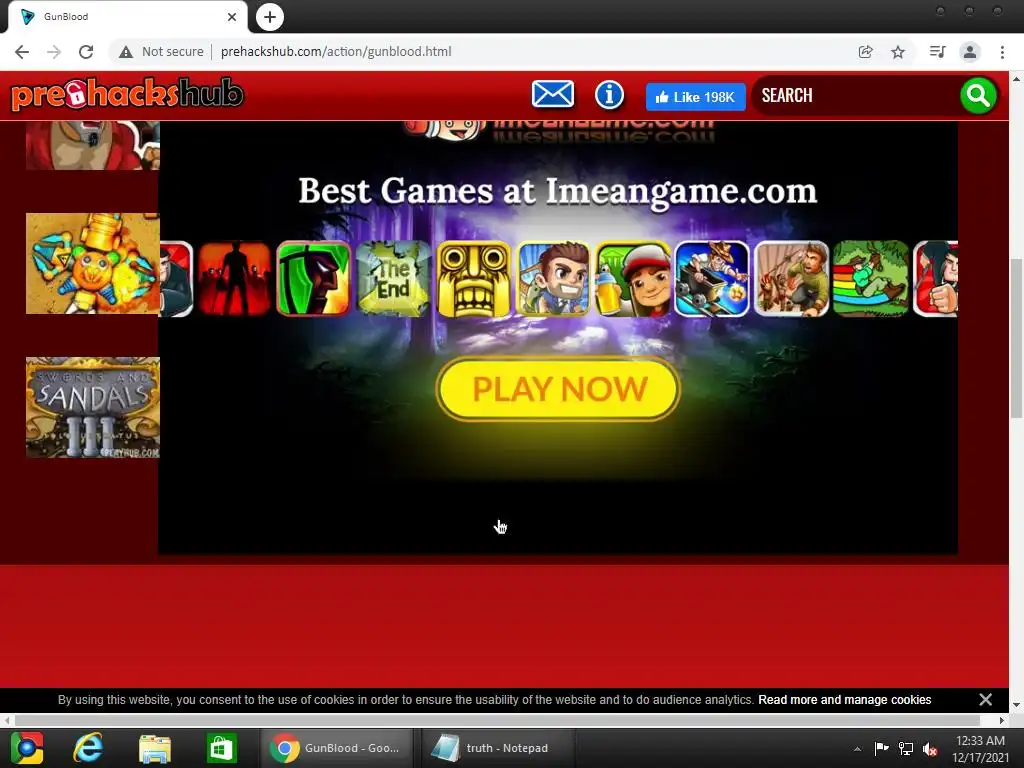Open the brown-haired jetpack hero game icon

553,279
